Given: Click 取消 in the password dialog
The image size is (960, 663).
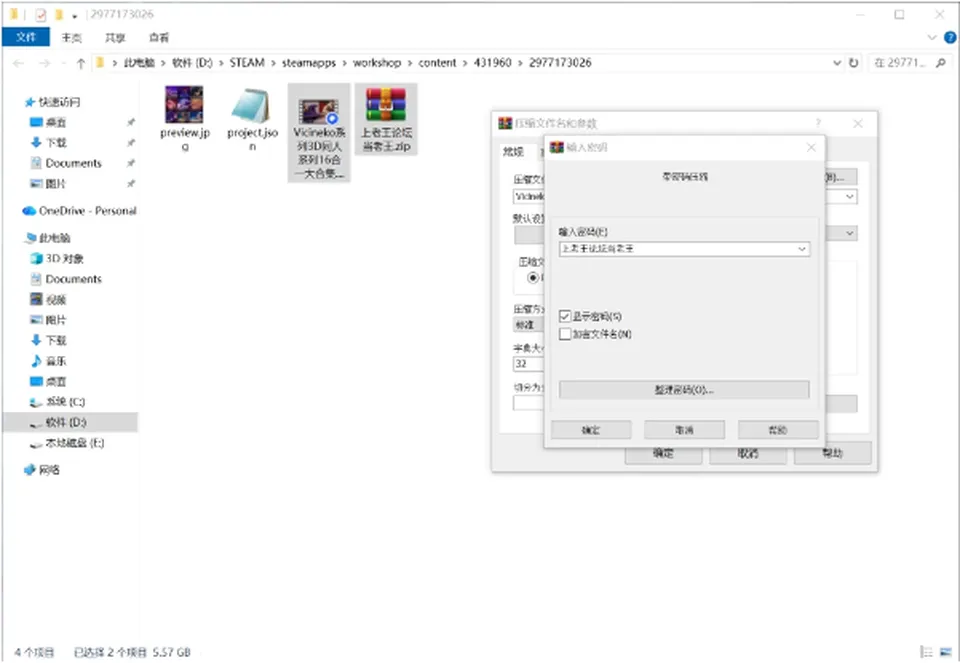Looking at the screenshot, I should click(x=684, y=430).
